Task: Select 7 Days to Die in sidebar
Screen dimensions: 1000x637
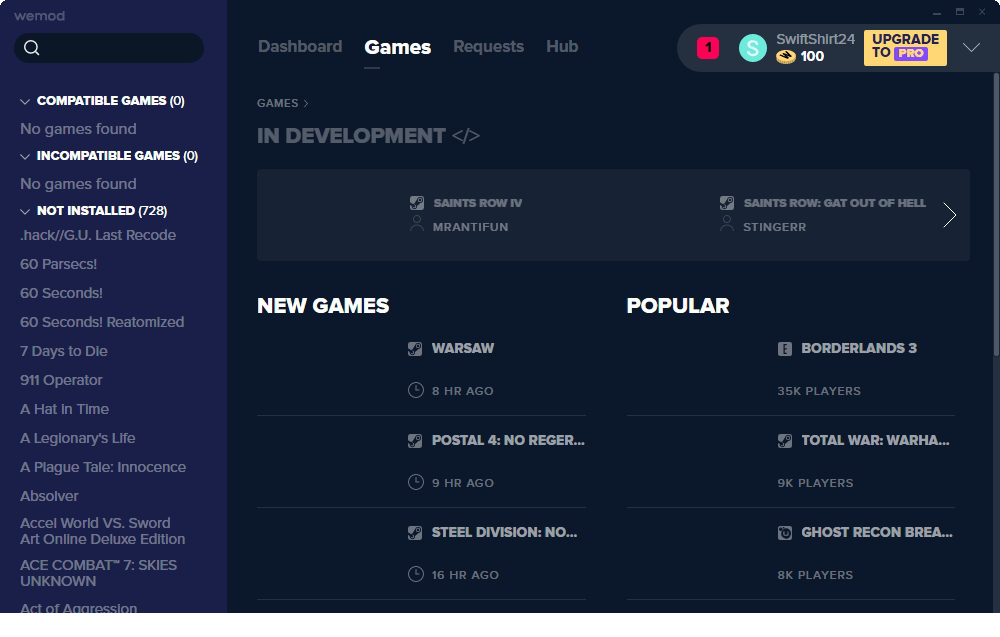Action: (64, 351)
